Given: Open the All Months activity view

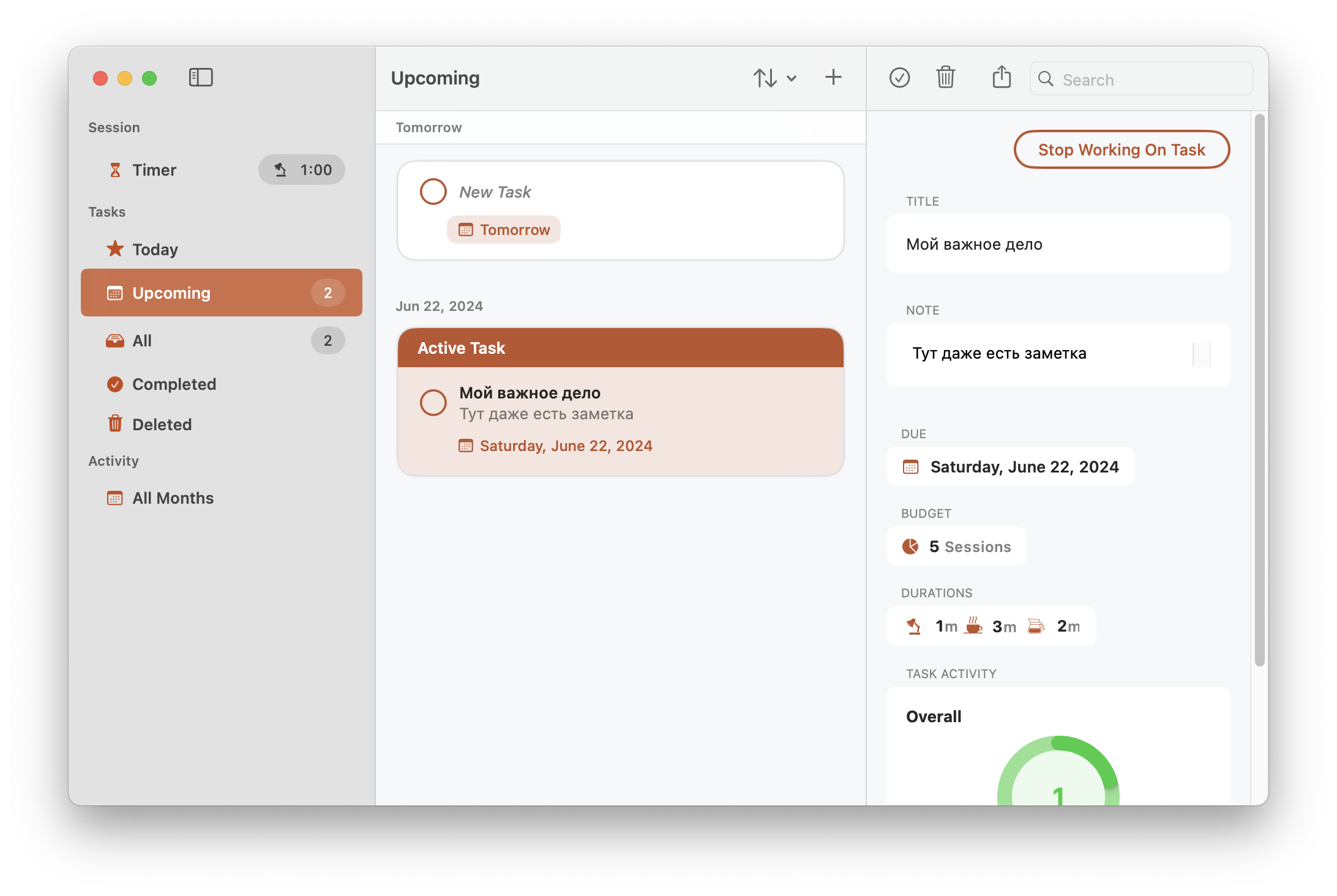Looking at the screenshot, I should click(x=173, y=498).
